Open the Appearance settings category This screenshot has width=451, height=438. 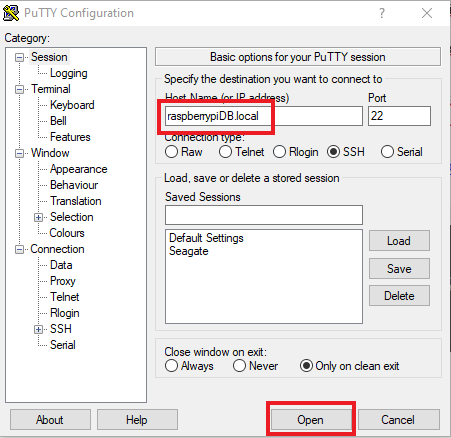tap(79, 169)
